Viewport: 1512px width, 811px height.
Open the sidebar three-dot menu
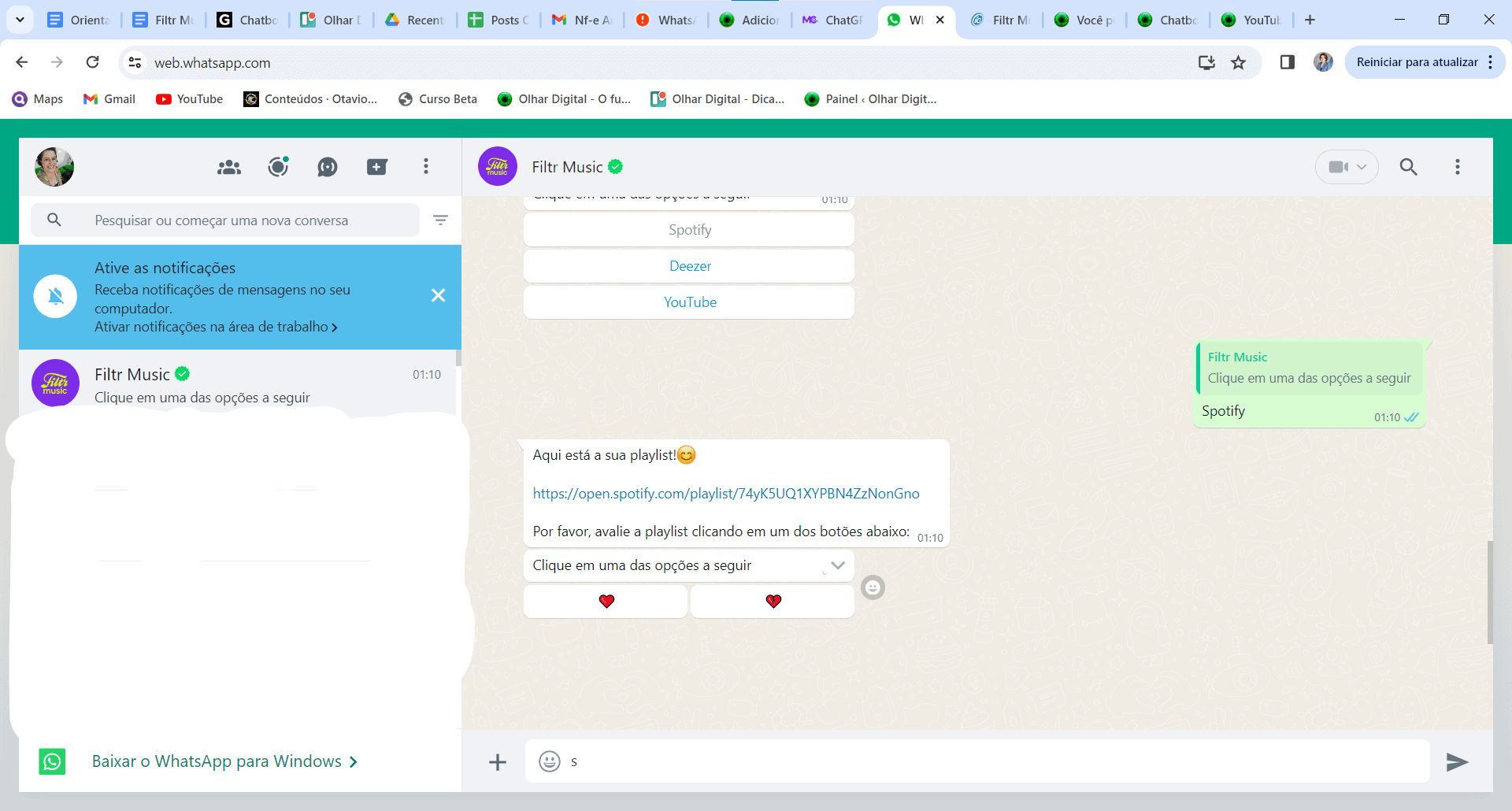click(x=426, y=166)
